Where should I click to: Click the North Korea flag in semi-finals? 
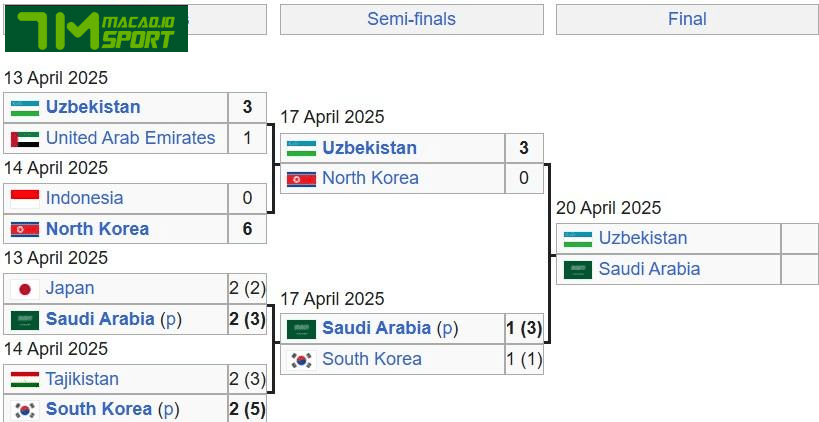(301, 178)
